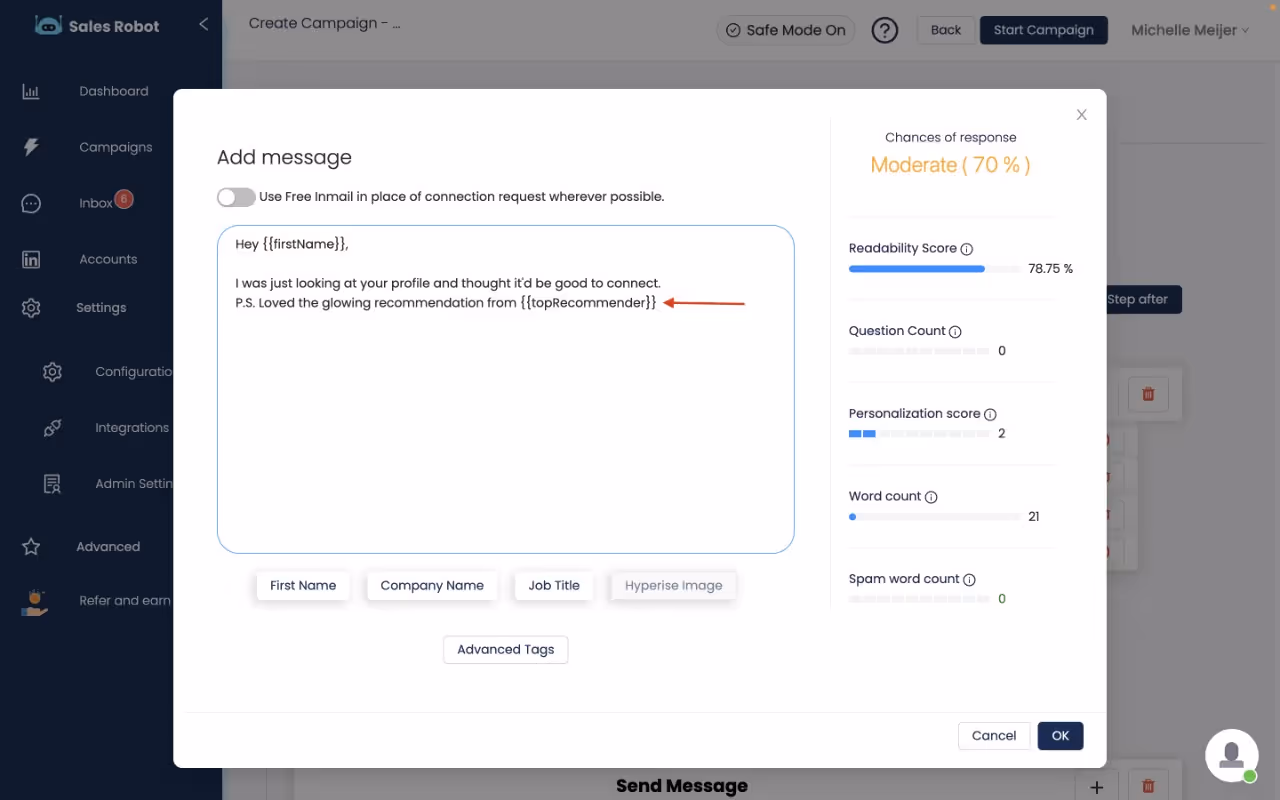Go to Accounts via the LinkedIn icon
This screenshot has height=800, width=1280.
[31, 259]
